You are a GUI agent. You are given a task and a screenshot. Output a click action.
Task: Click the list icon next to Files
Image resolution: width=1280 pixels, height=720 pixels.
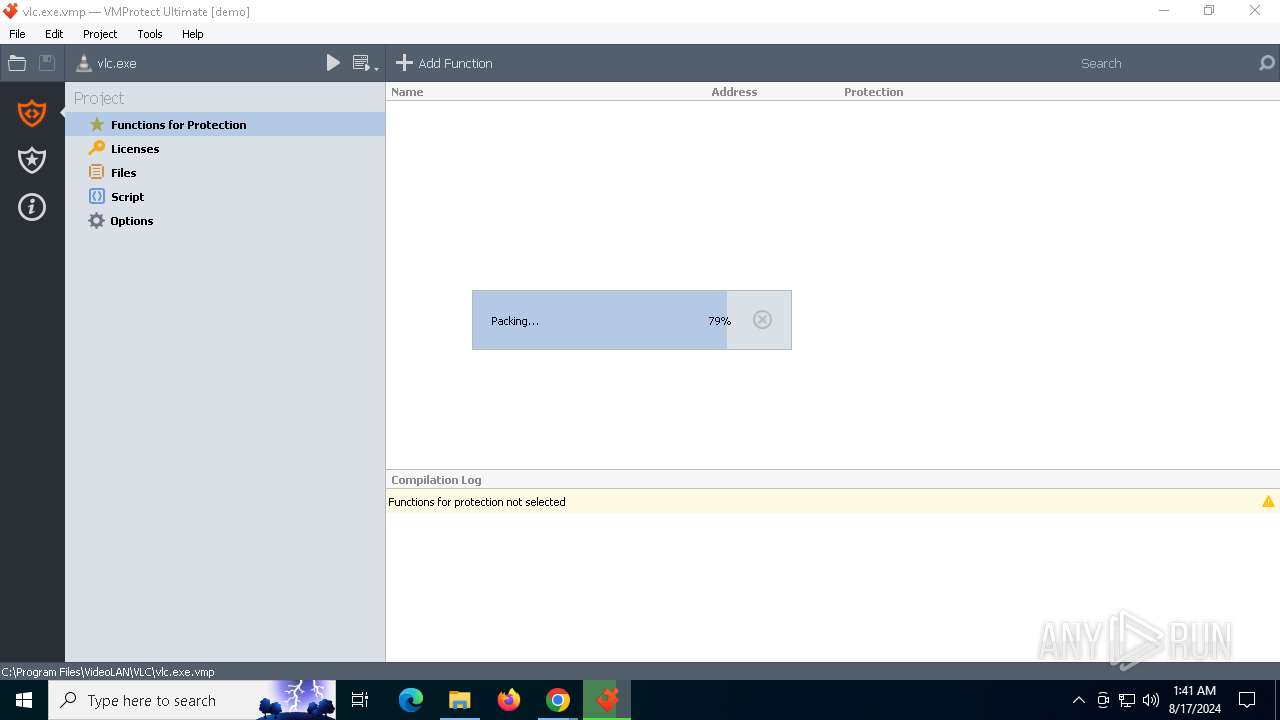tap(97, 172)
